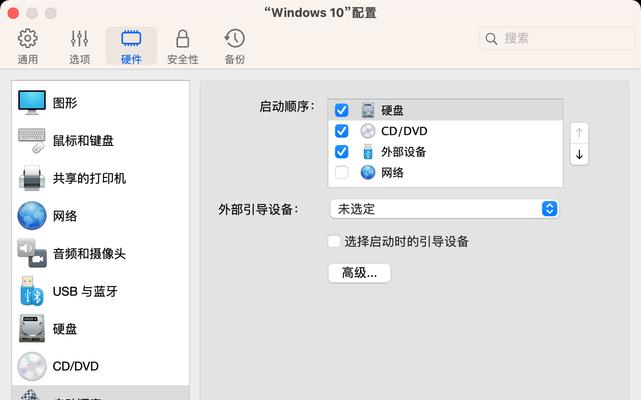Select the CD/DVD disc icon in sidebar
641x400 pixels.
click(x=32, y=366)
